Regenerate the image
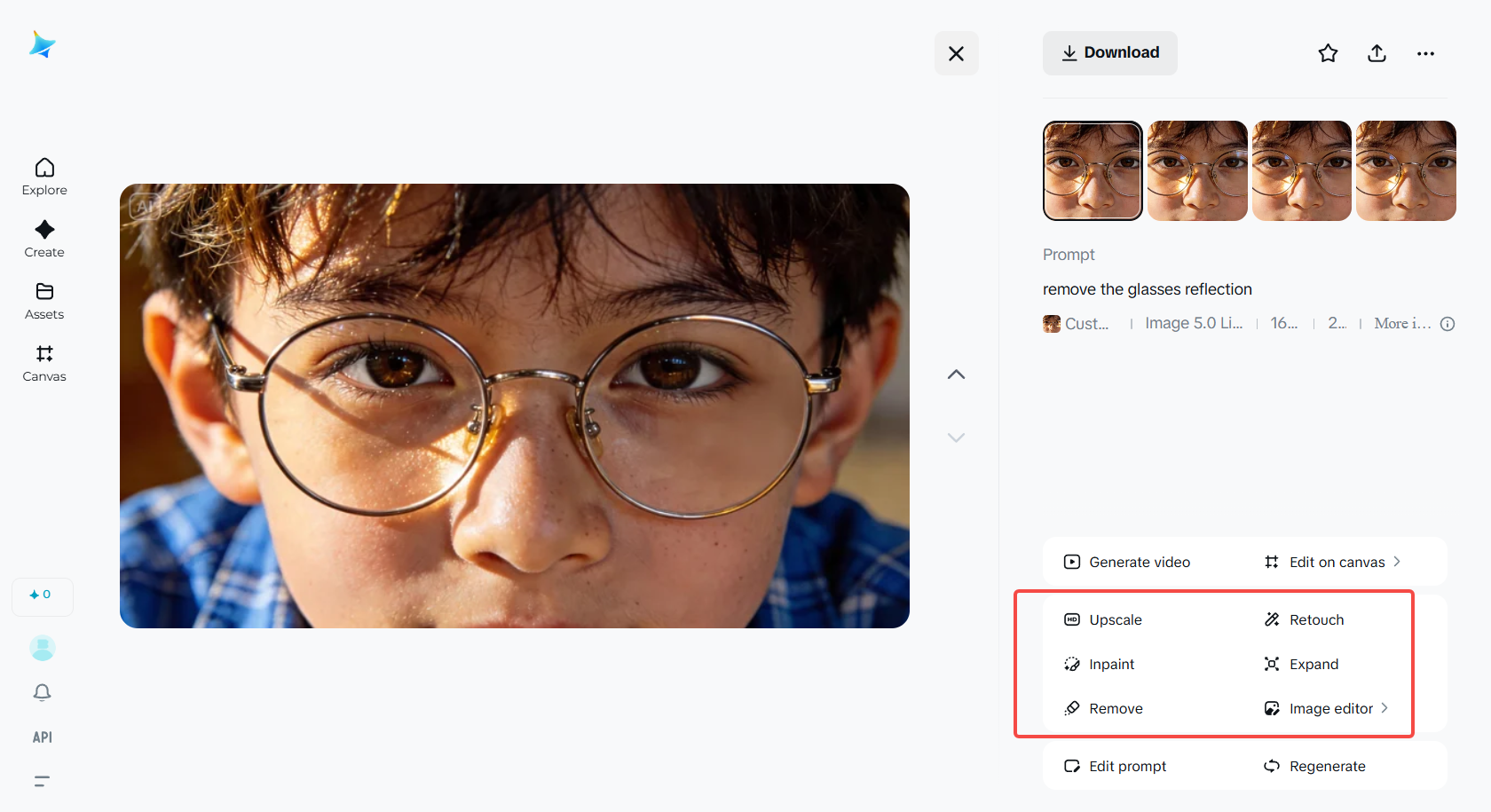The height and width of the screenshot is (812, 1491). pyautogui.click(x=1313, y=766)
